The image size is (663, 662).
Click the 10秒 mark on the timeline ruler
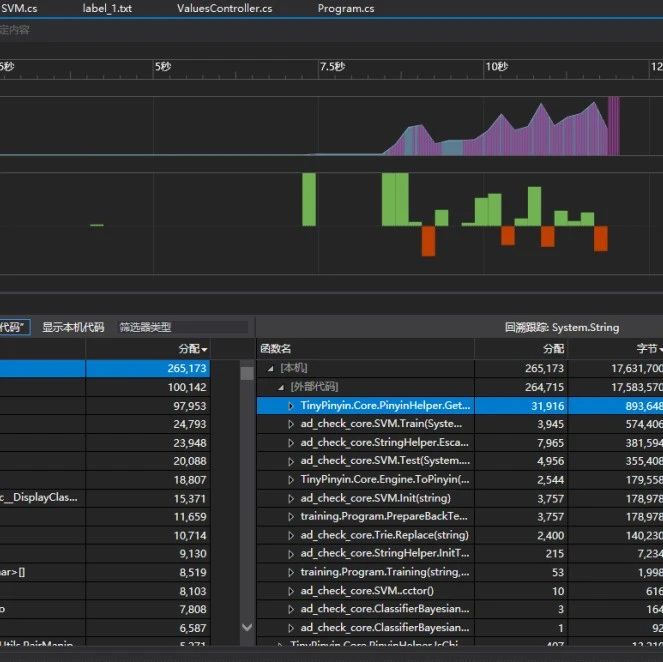tap(496, 66)
